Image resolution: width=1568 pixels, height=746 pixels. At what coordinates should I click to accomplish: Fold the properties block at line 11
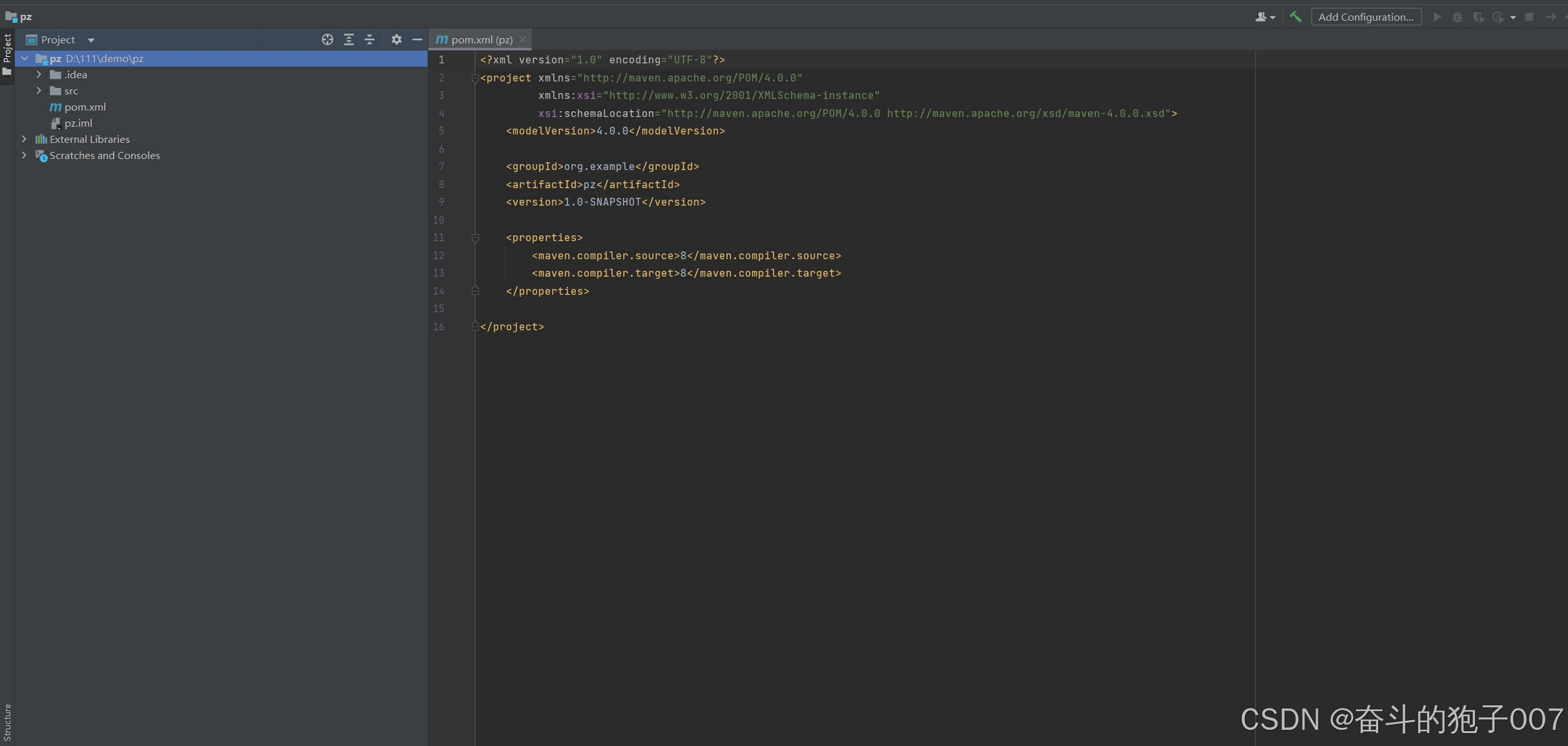[x=476, y=238]
